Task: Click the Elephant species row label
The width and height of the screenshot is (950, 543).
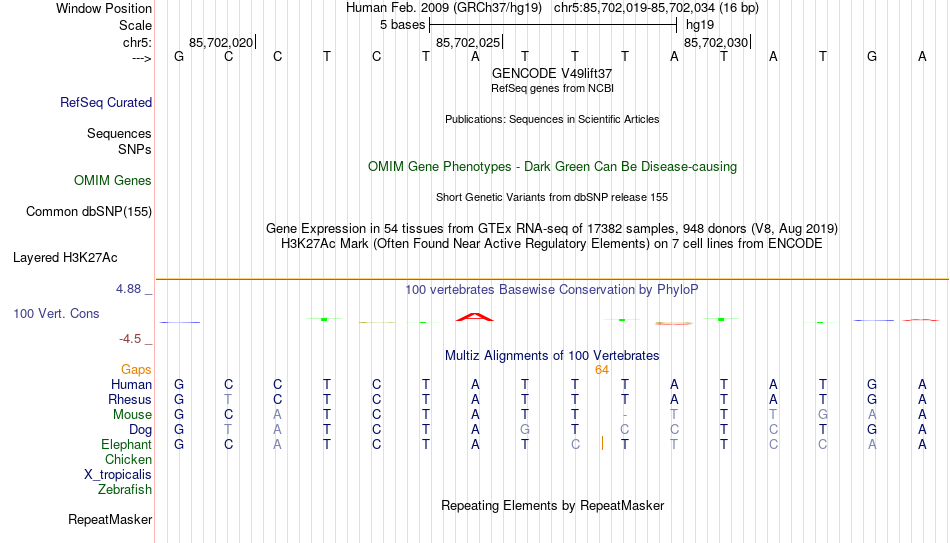Action: (127, 444)
